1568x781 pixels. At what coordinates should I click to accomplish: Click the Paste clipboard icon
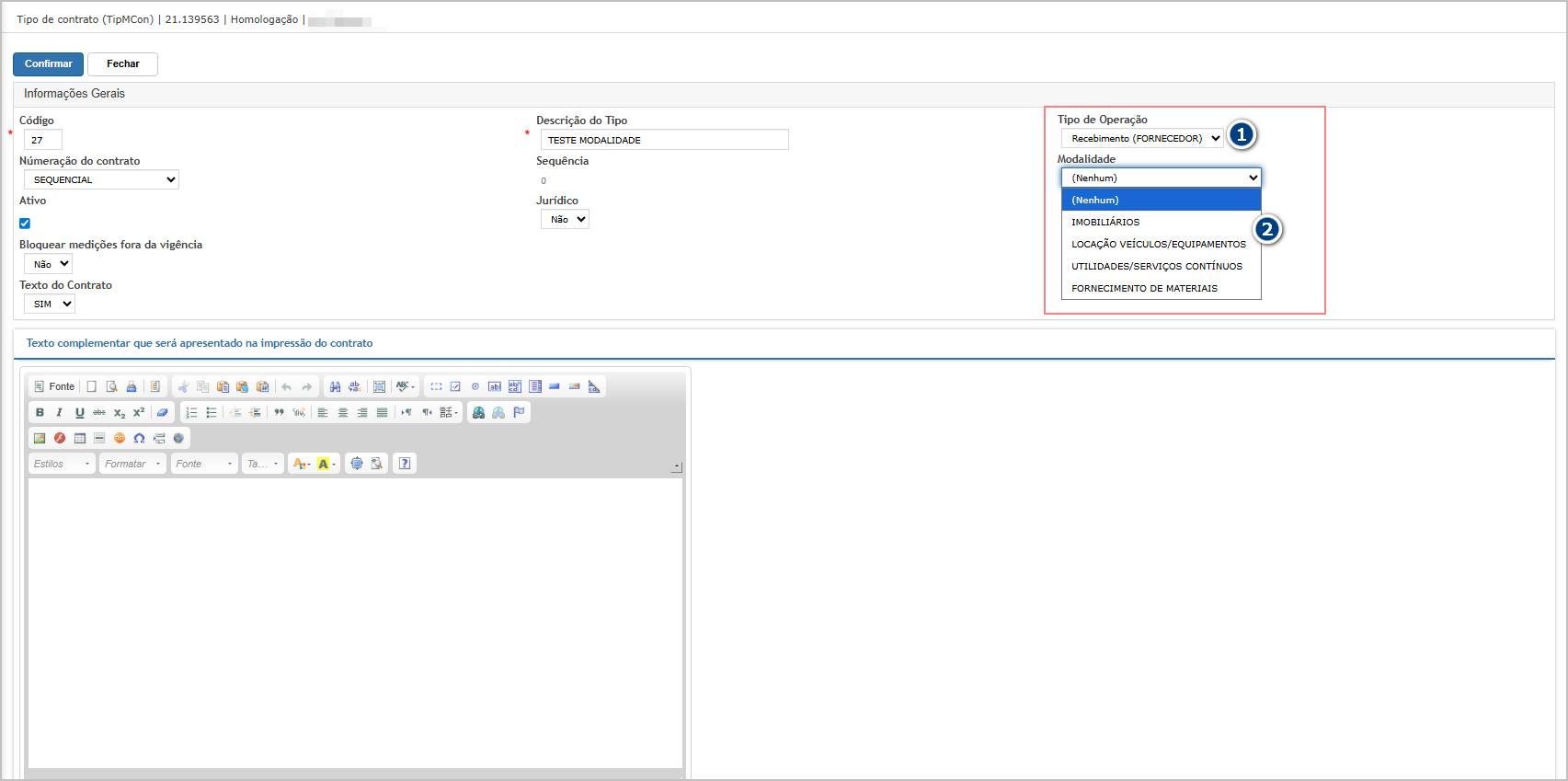pyautogui.click(x=223, y=386)
